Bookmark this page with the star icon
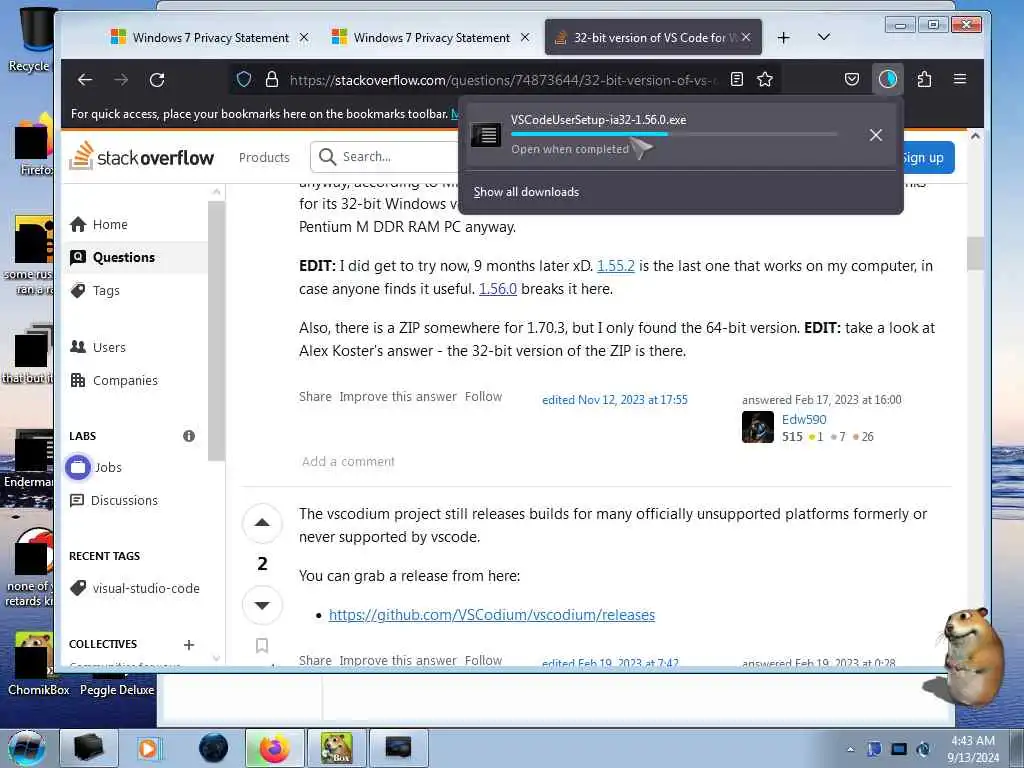 [x=765, y=80]
